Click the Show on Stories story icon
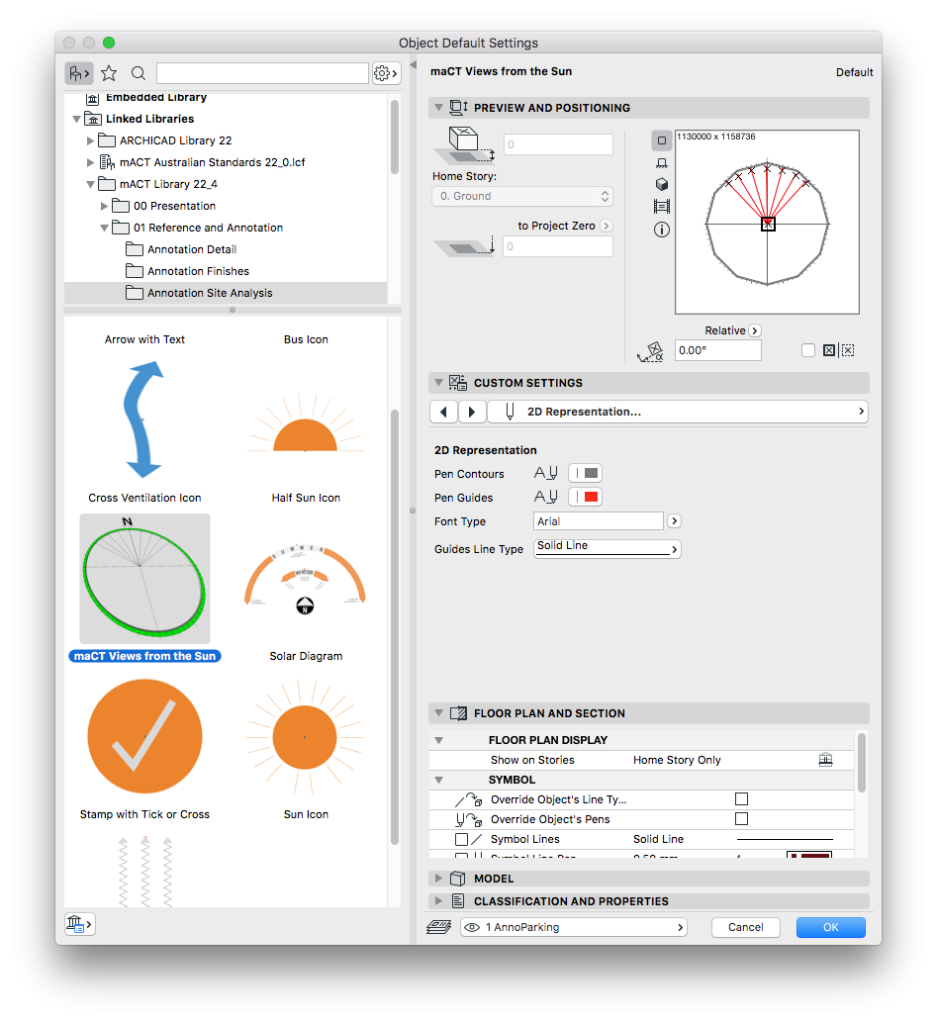Viewport: 937px width, 1024px height. tap(825, 760)
